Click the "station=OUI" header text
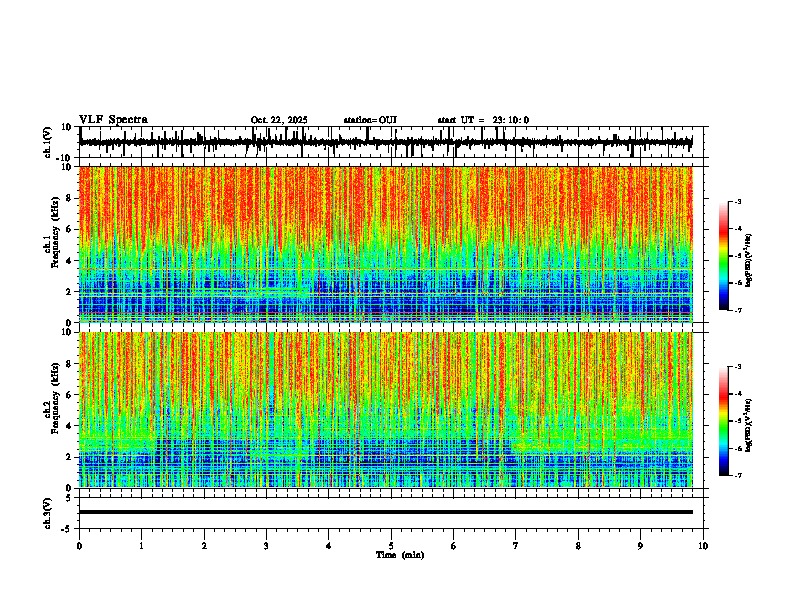This screenshot has width=792, height=612. [370, 120]
